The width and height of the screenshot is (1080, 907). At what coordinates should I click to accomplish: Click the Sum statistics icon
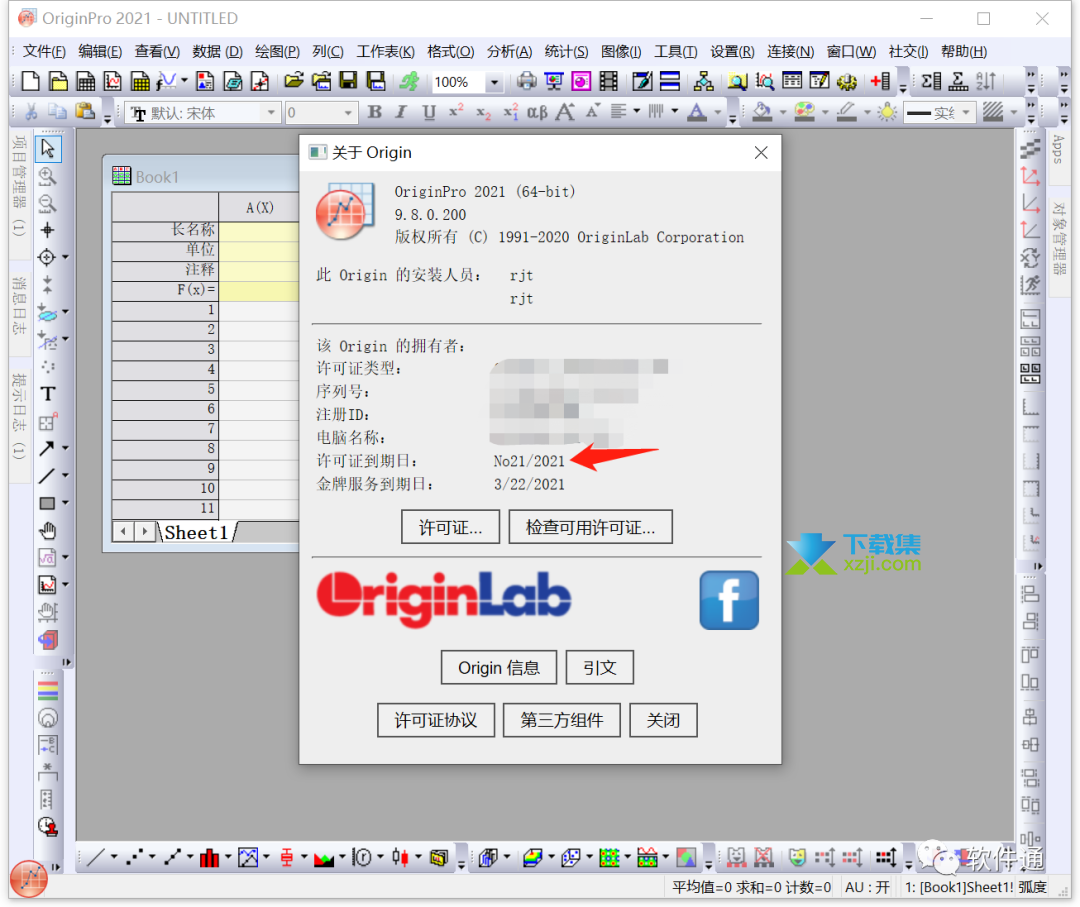[931, 81]
